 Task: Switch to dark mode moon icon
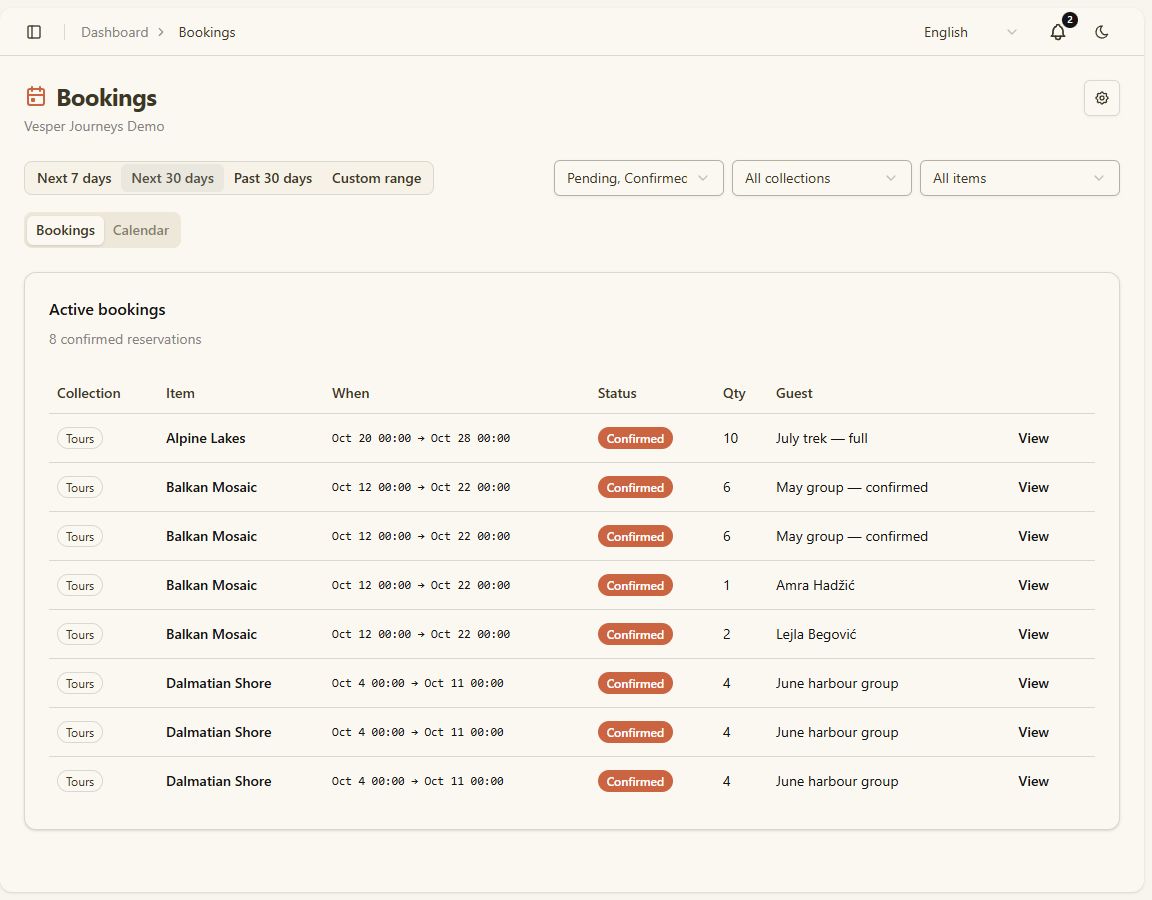pos(1101,32)
